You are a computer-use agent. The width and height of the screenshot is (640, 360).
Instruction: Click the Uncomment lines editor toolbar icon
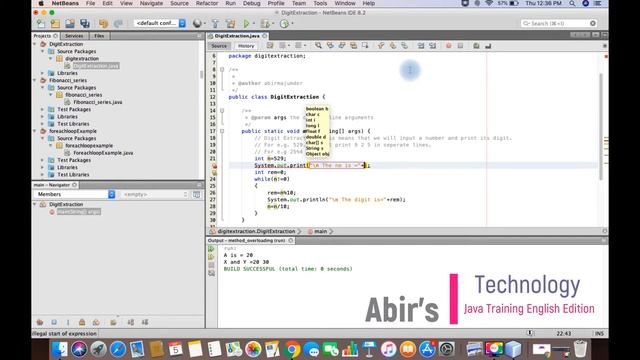click(x=488, y=46)
